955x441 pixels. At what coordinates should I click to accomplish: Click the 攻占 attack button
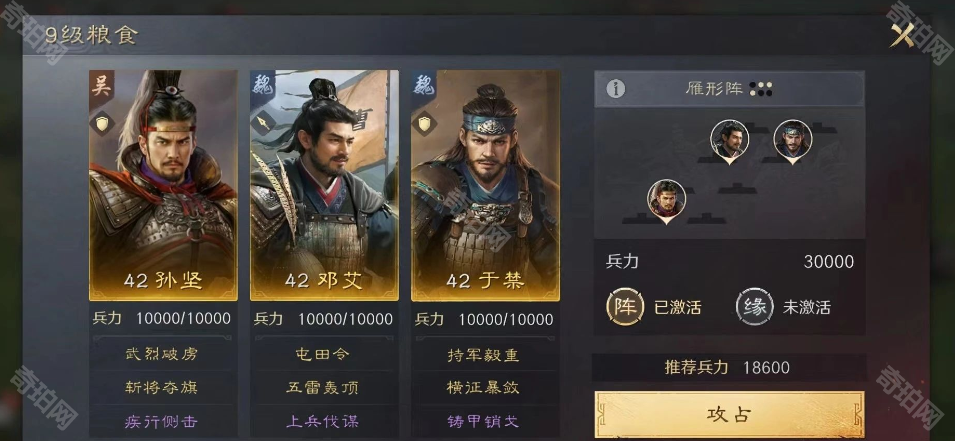pyautogui.click(x=730, y=415)
